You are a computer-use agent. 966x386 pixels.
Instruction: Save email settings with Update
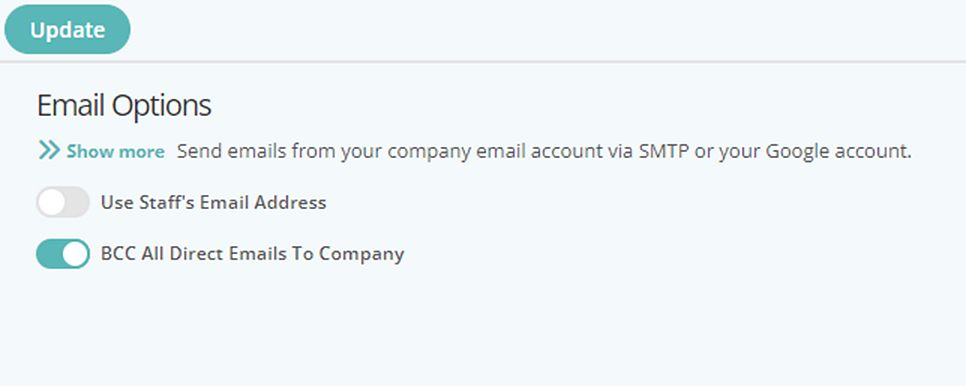[x=67, y=30]
